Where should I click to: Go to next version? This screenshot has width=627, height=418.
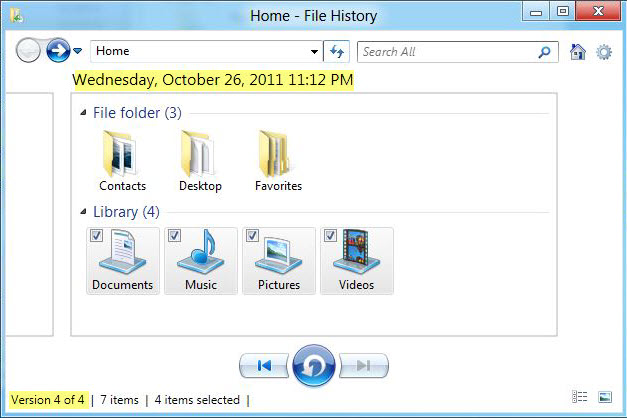(x=364, y=366)
